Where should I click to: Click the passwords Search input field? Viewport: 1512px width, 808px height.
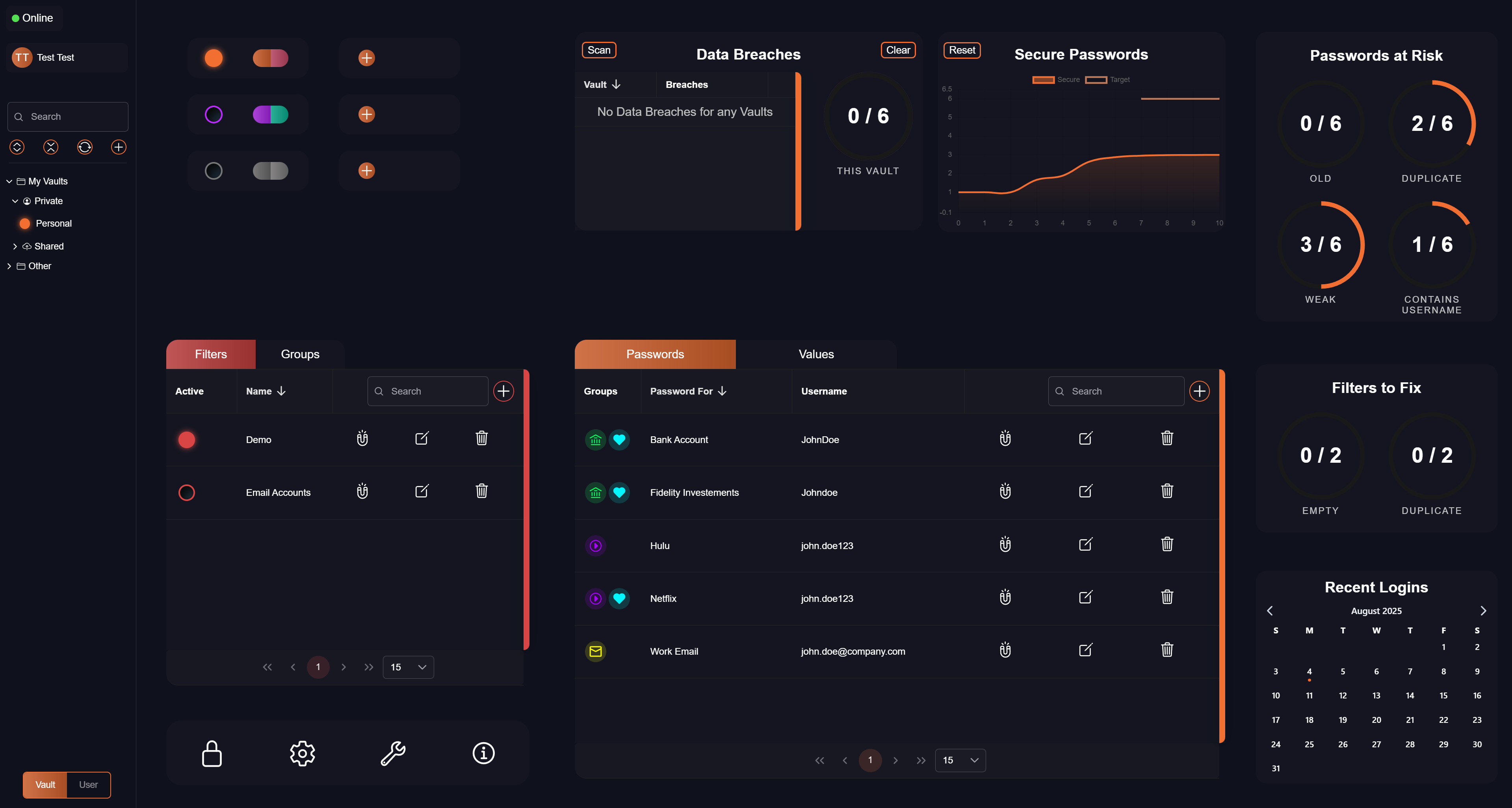click(x=1115, y=391)
